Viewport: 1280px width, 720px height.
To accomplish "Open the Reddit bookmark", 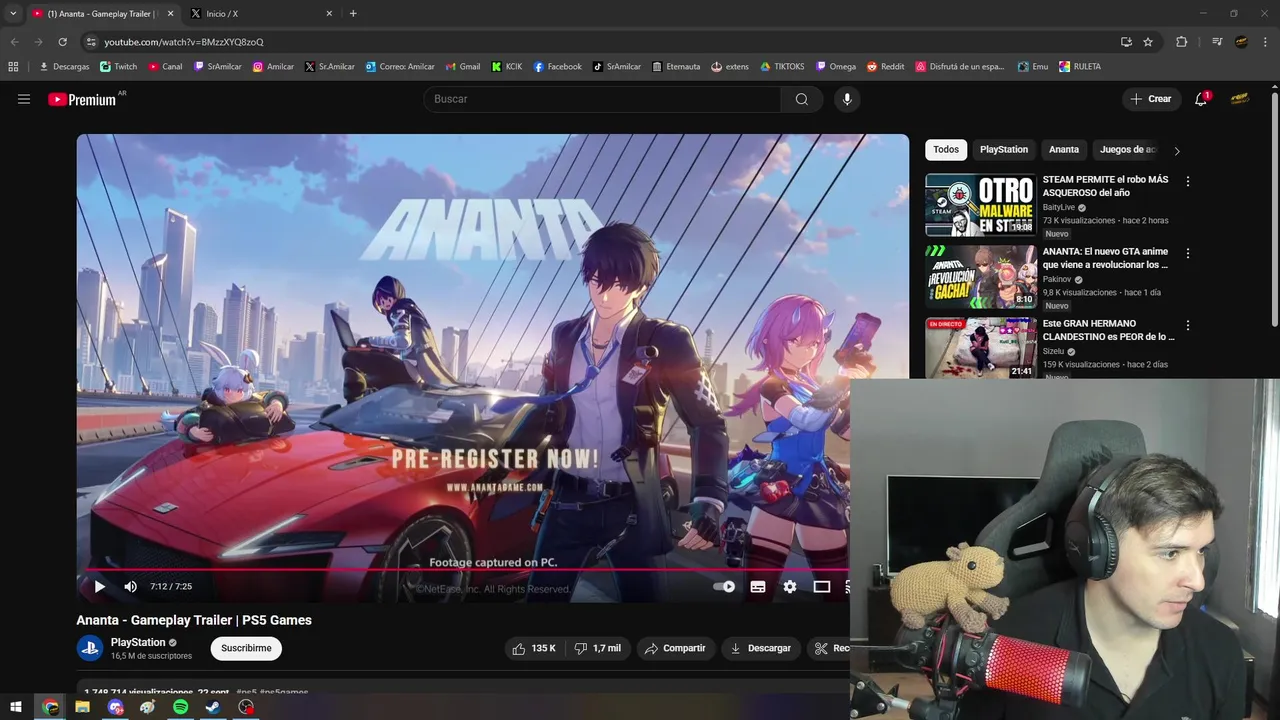I will (886, 67).
